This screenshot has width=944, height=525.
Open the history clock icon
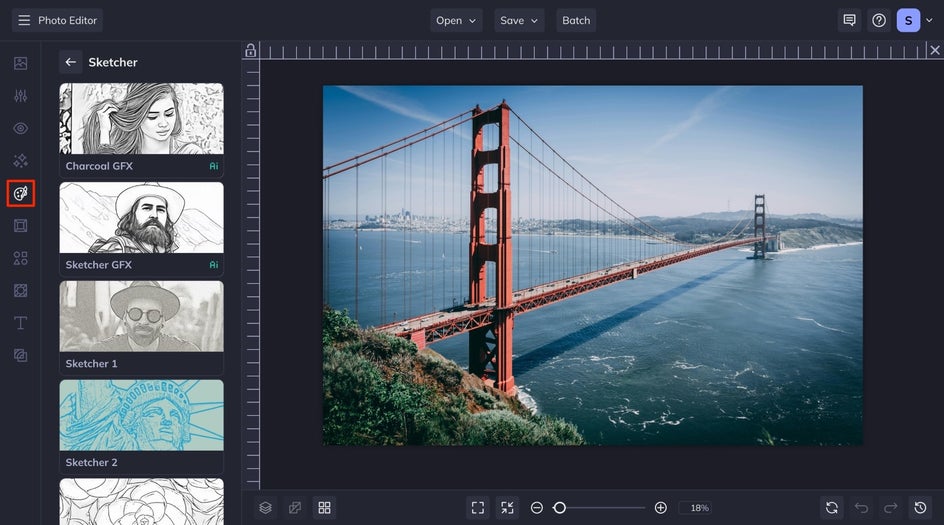[x=920, y=508]
